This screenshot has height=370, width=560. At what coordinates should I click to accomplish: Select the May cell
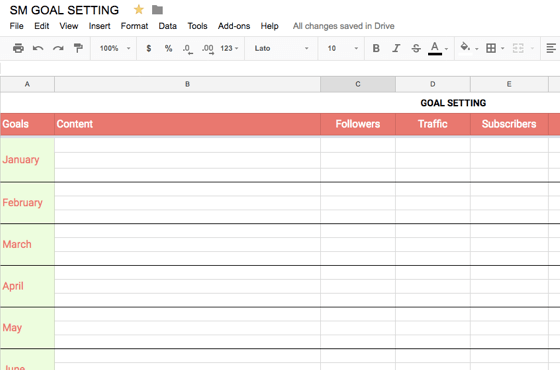click(27, 328)
